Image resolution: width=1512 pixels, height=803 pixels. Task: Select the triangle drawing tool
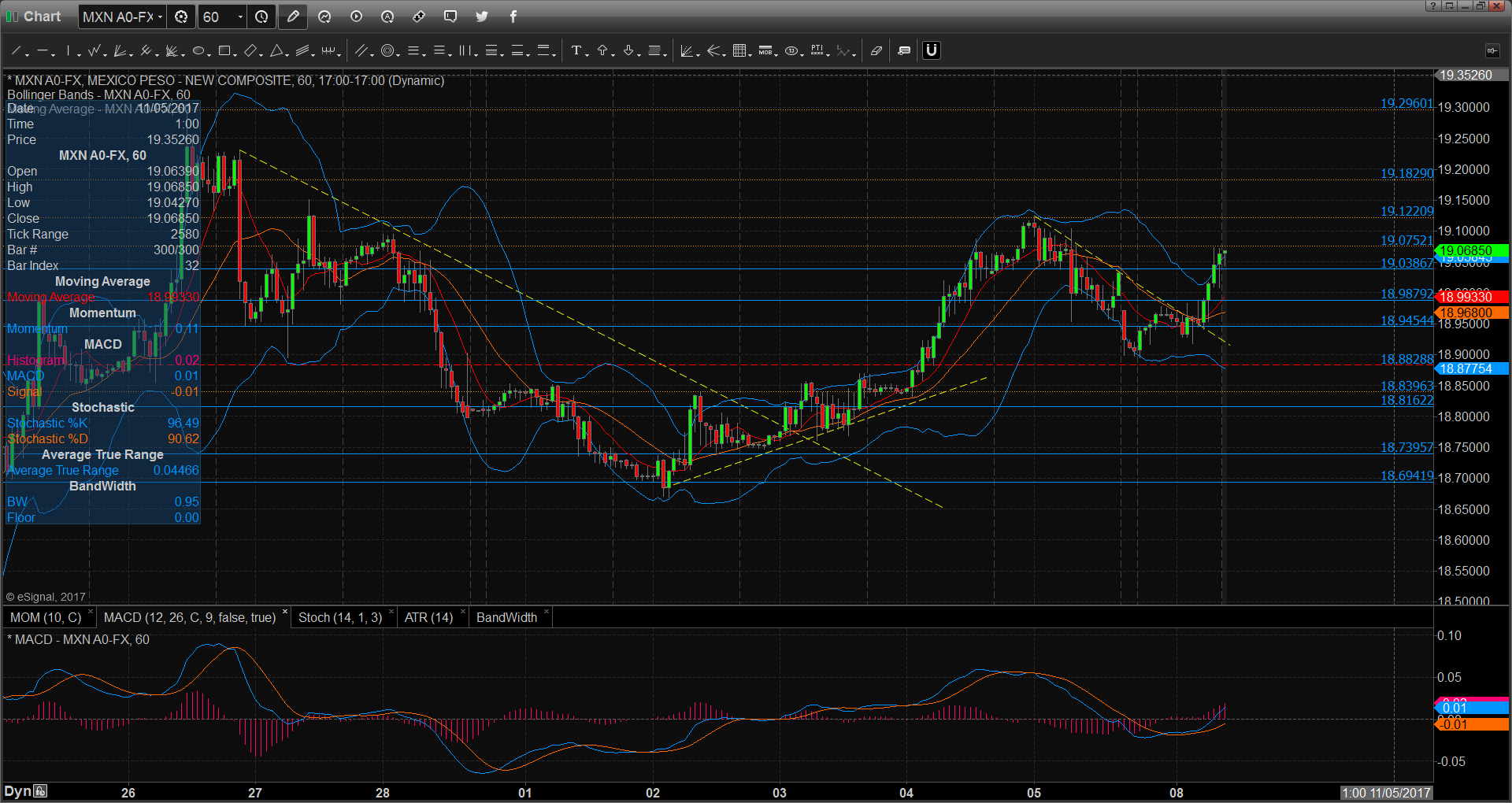pos(276,50)
